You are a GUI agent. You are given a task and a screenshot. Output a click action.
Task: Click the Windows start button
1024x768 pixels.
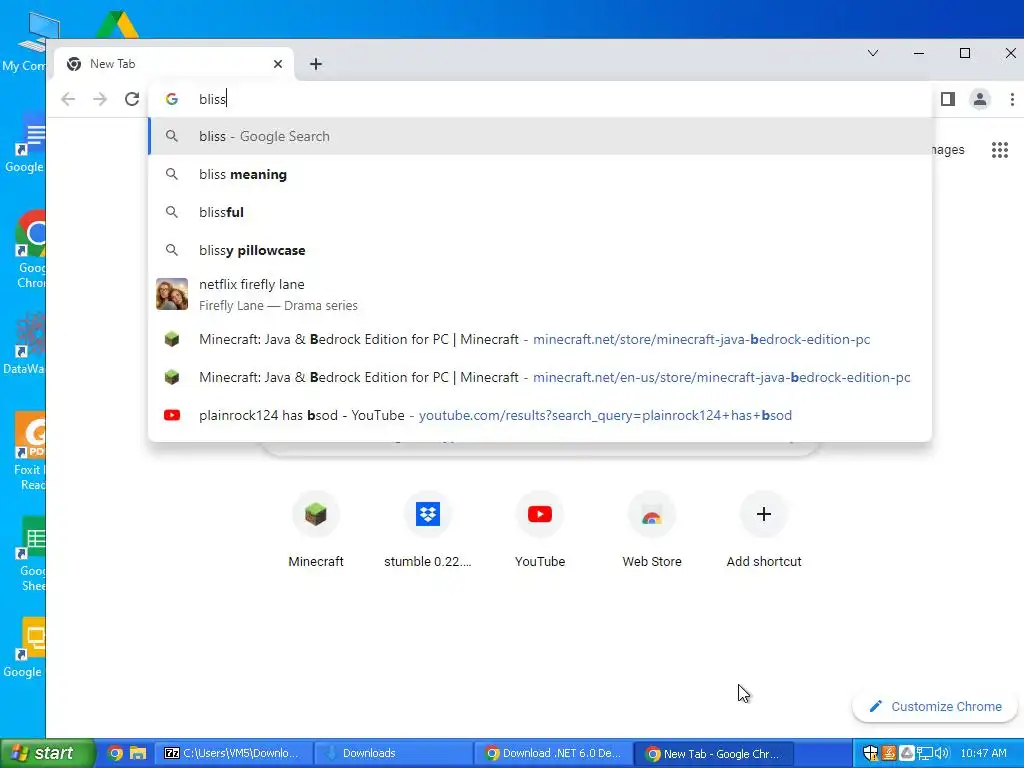point(47,753)
